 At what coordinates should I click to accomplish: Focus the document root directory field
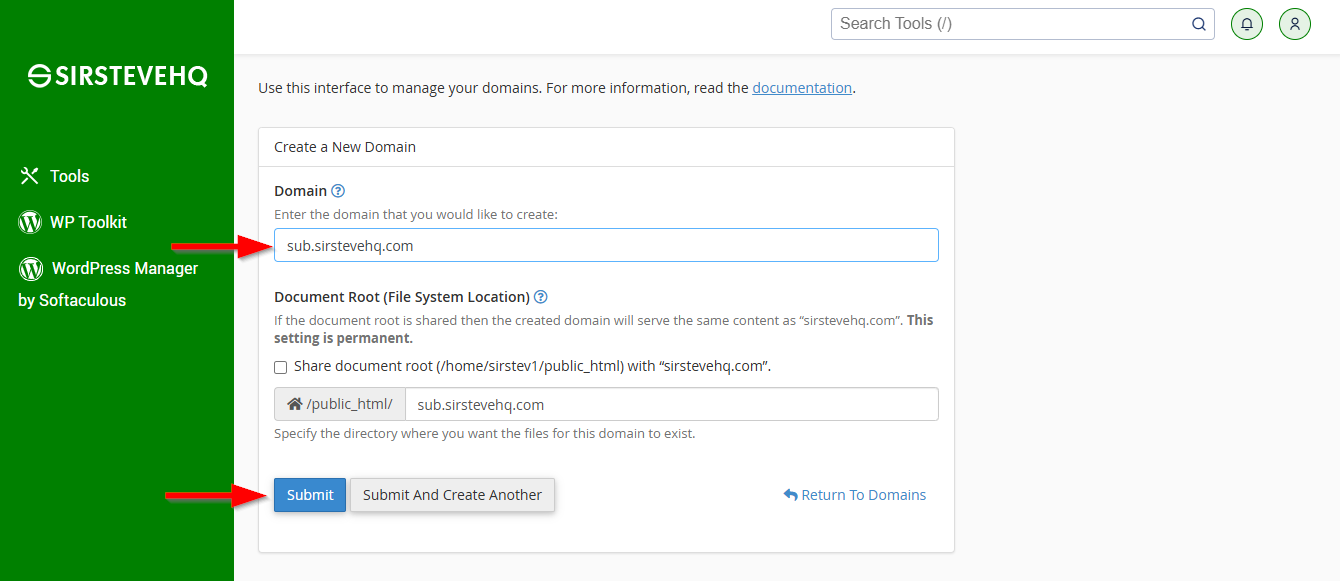[672, 404]
